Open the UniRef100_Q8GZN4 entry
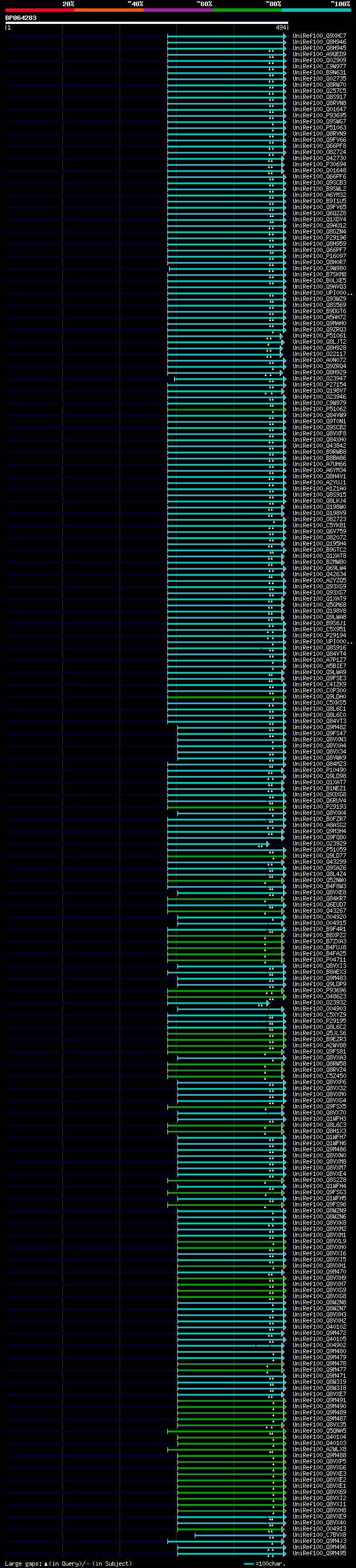The width and height of the screenshot is (356, 1568). [x=319, y=232]
